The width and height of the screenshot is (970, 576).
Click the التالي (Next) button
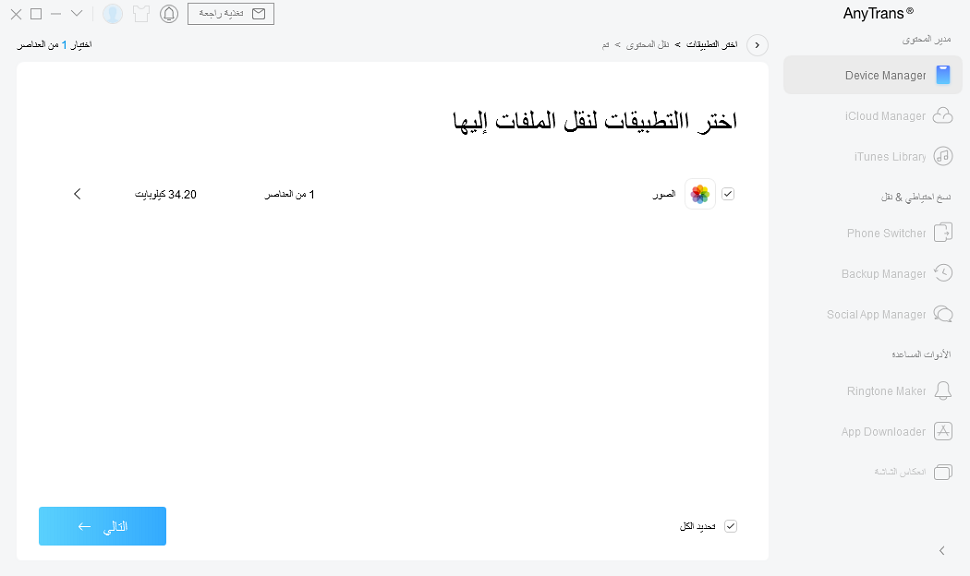tap(103, 527)
